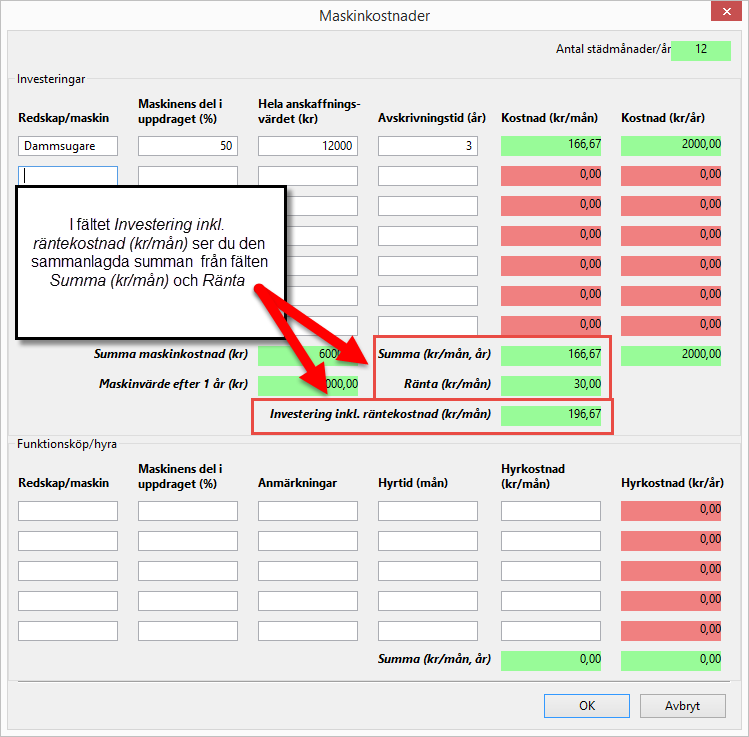Select second-row Avskrivningstid field in Investeringar
This screenshot has height=737, width=749.
tap(428, 176)
